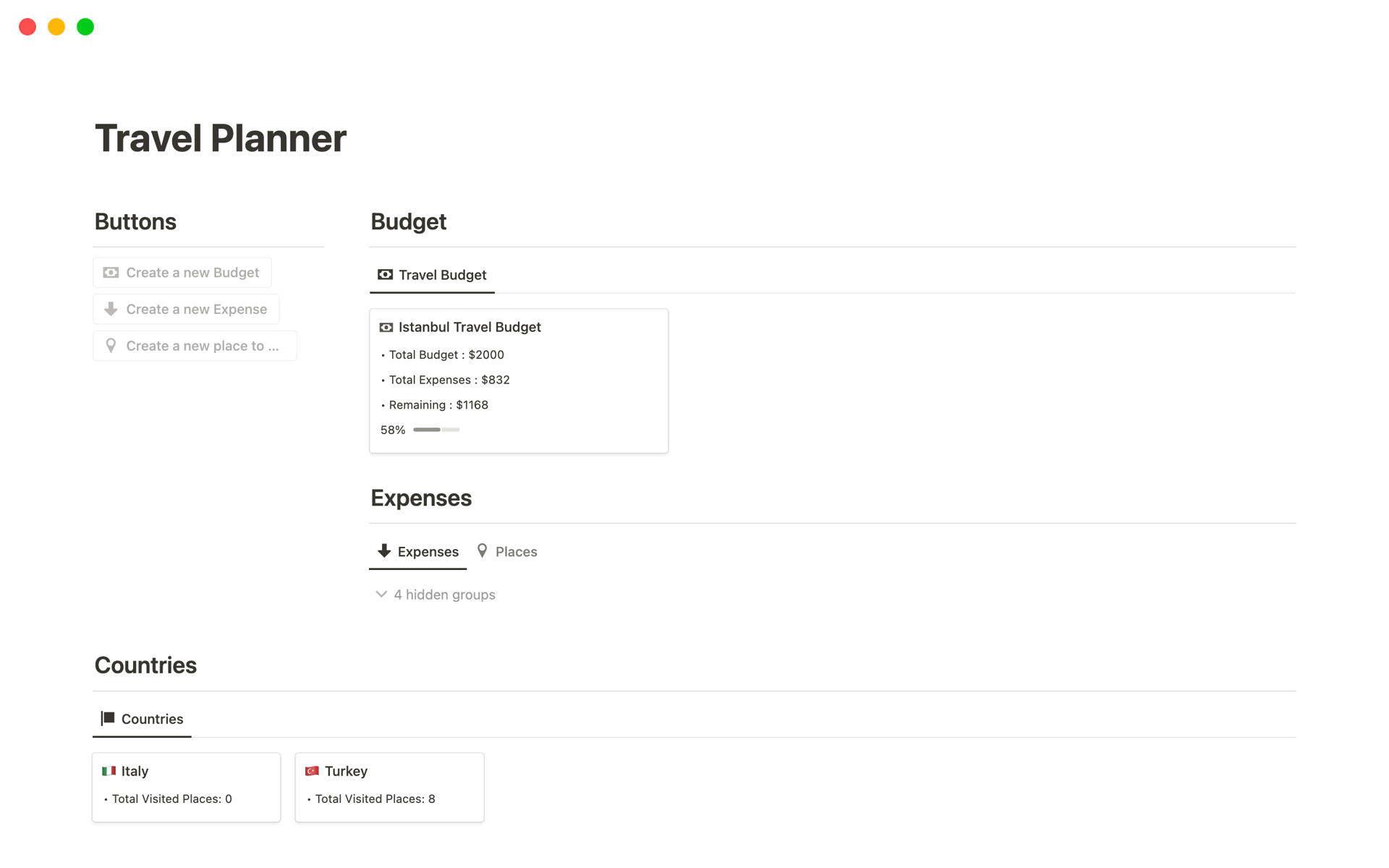
Task: Click the pin icon on the Places tab
Action: 483,550
